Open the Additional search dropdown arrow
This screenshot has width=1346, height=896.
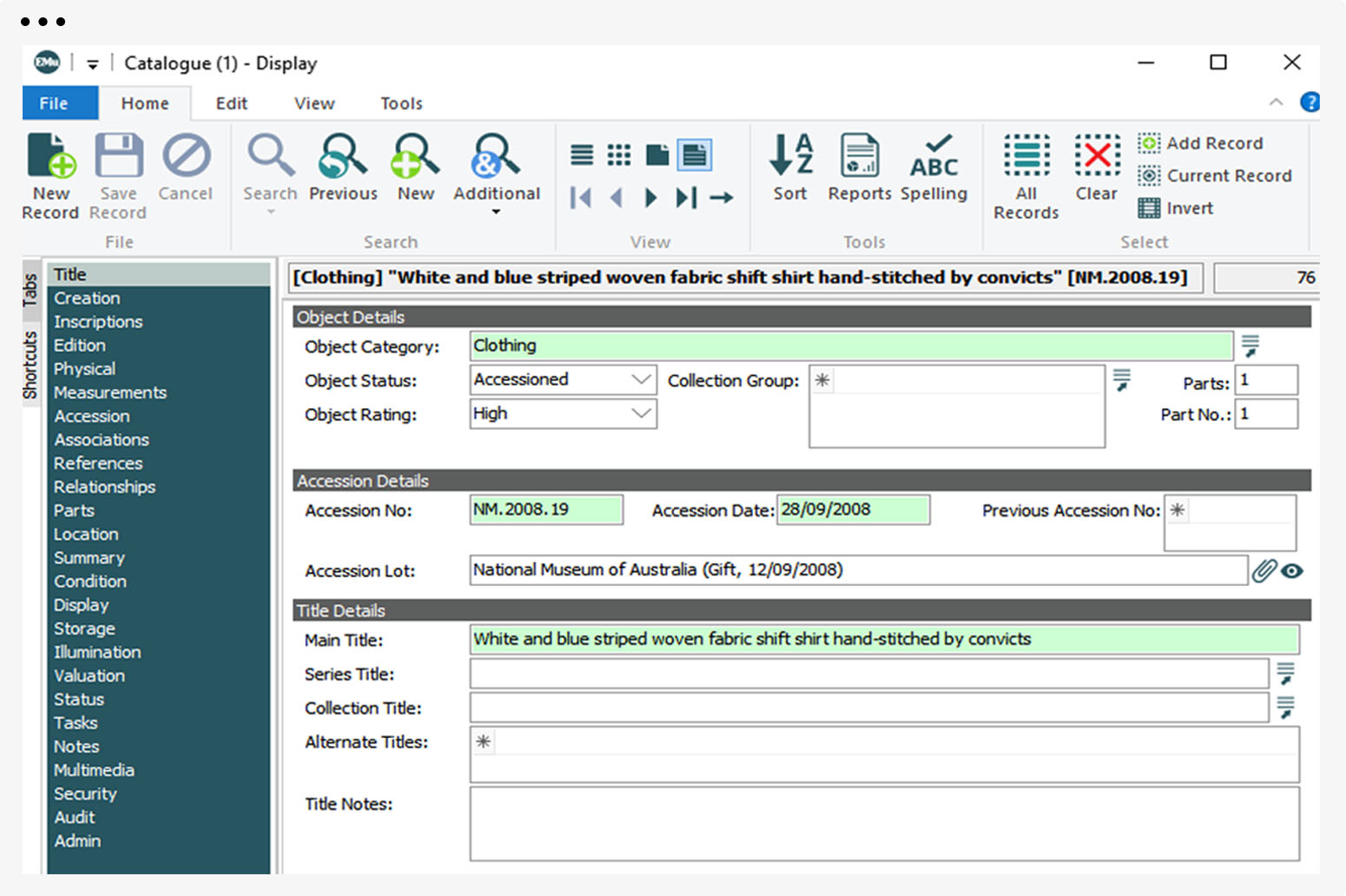[x=496, y=212]
